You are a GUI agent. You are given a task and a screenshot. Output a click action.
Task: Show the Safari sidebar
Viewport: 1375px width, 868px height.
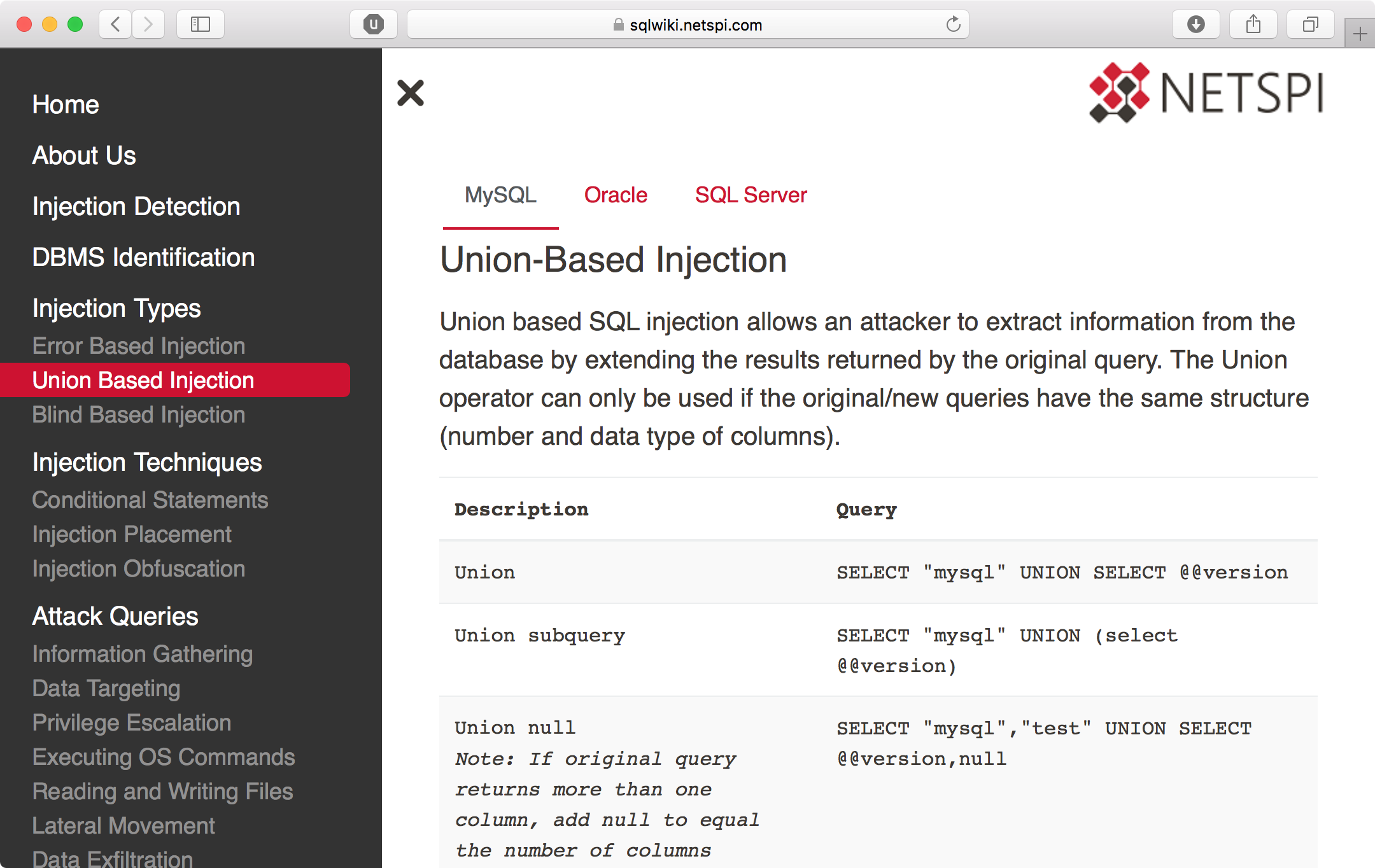coord(201,25)
